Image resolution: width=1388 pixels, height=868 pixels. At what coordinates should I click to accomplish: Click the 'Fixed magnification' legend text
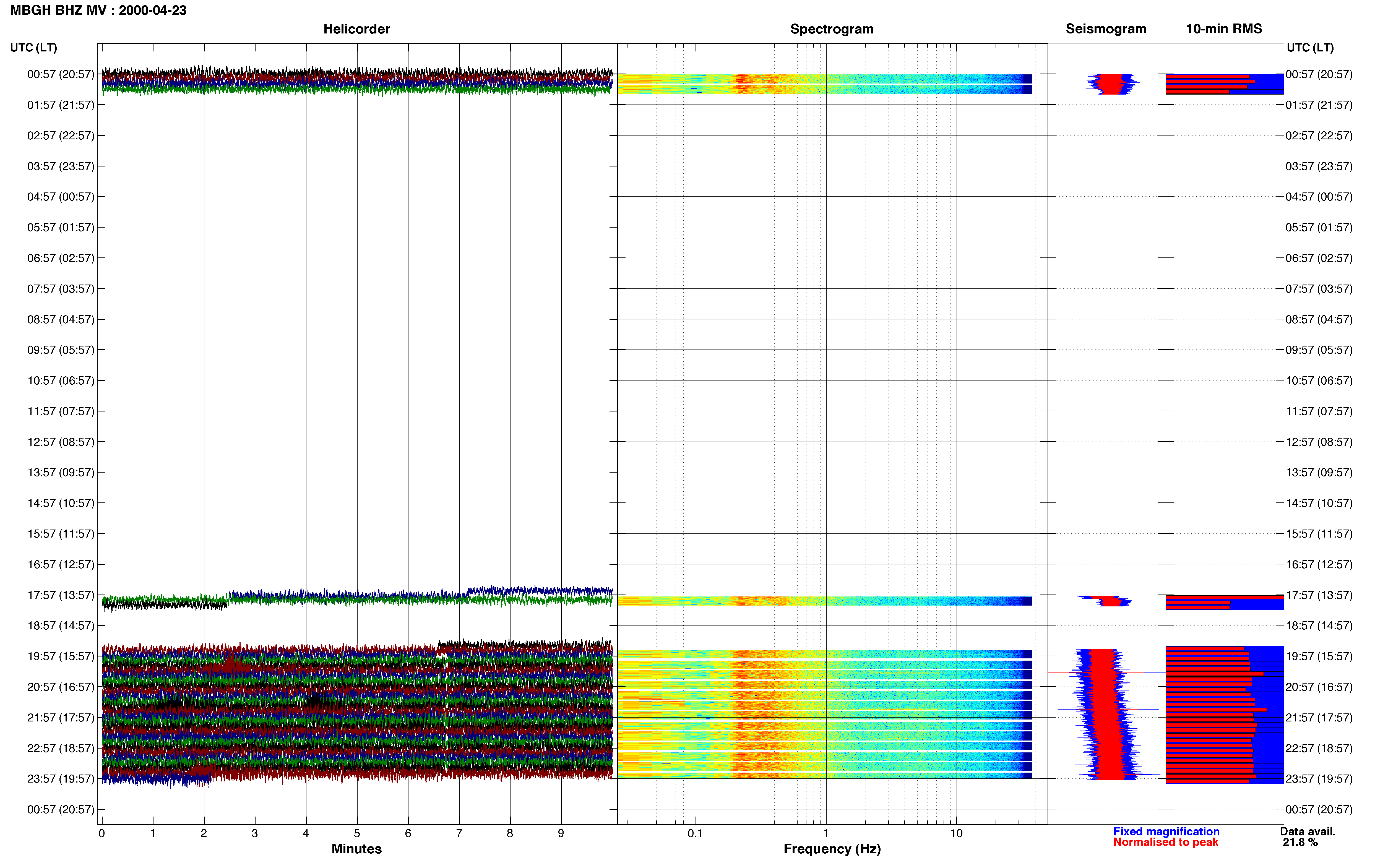click(x=1166, y=832)
